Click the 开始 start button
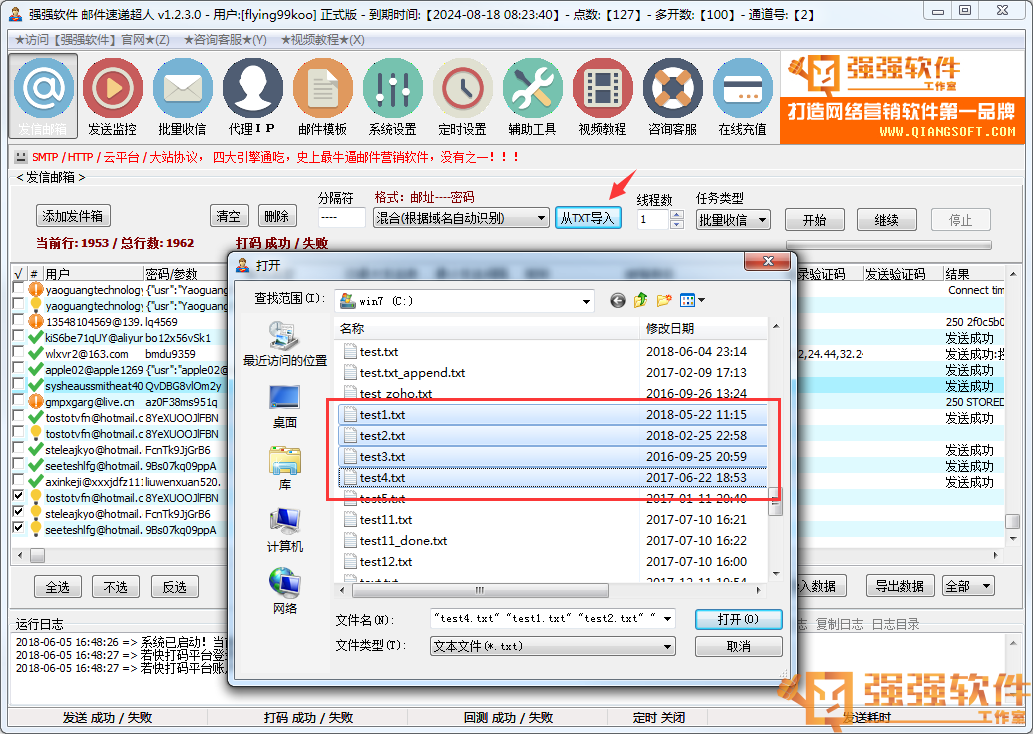The width and height of the screenshot is (1033, 734). coord(814,220)
